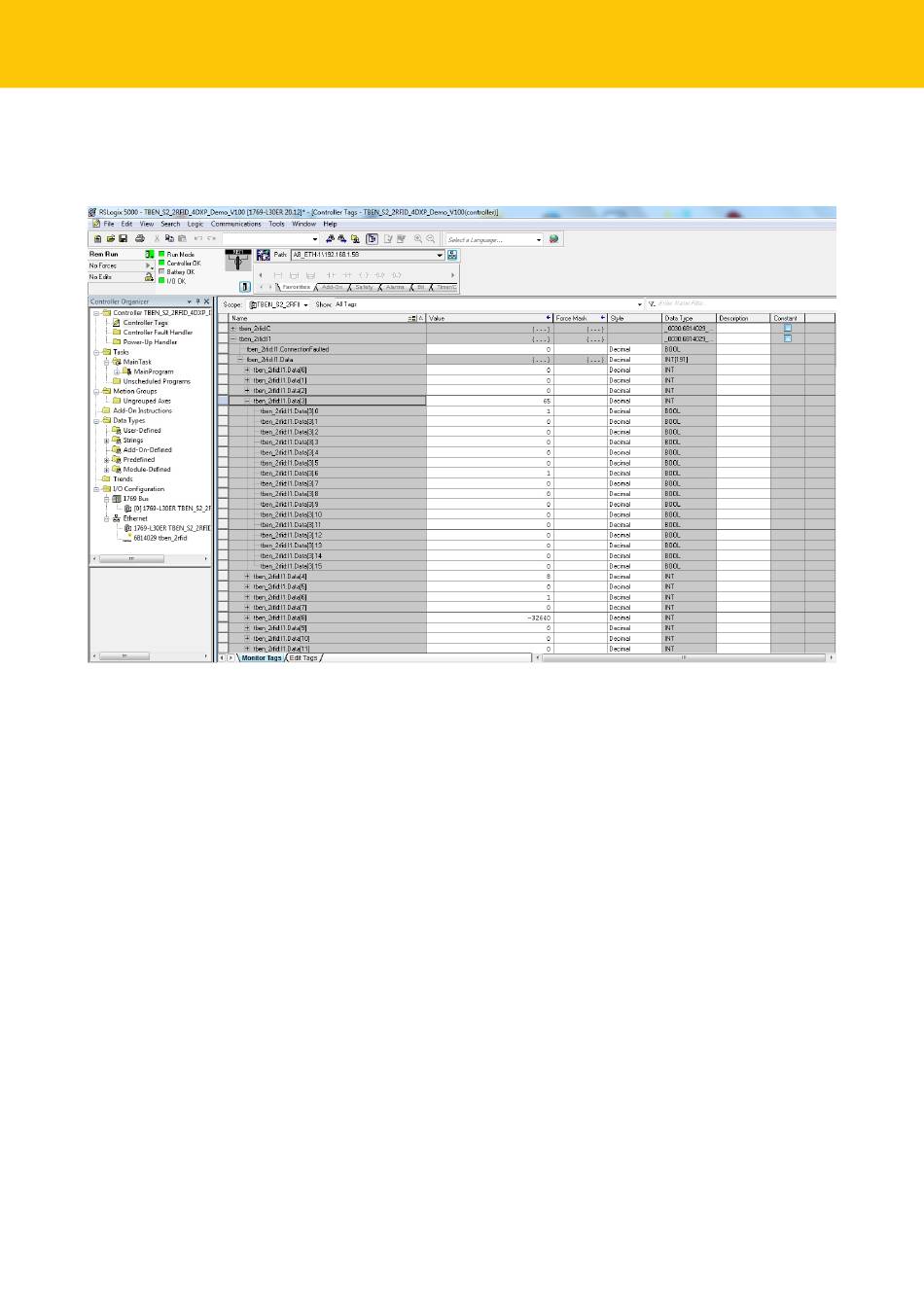
Task: Click the Enter Name Filter field
Action: tap(744, 304)
